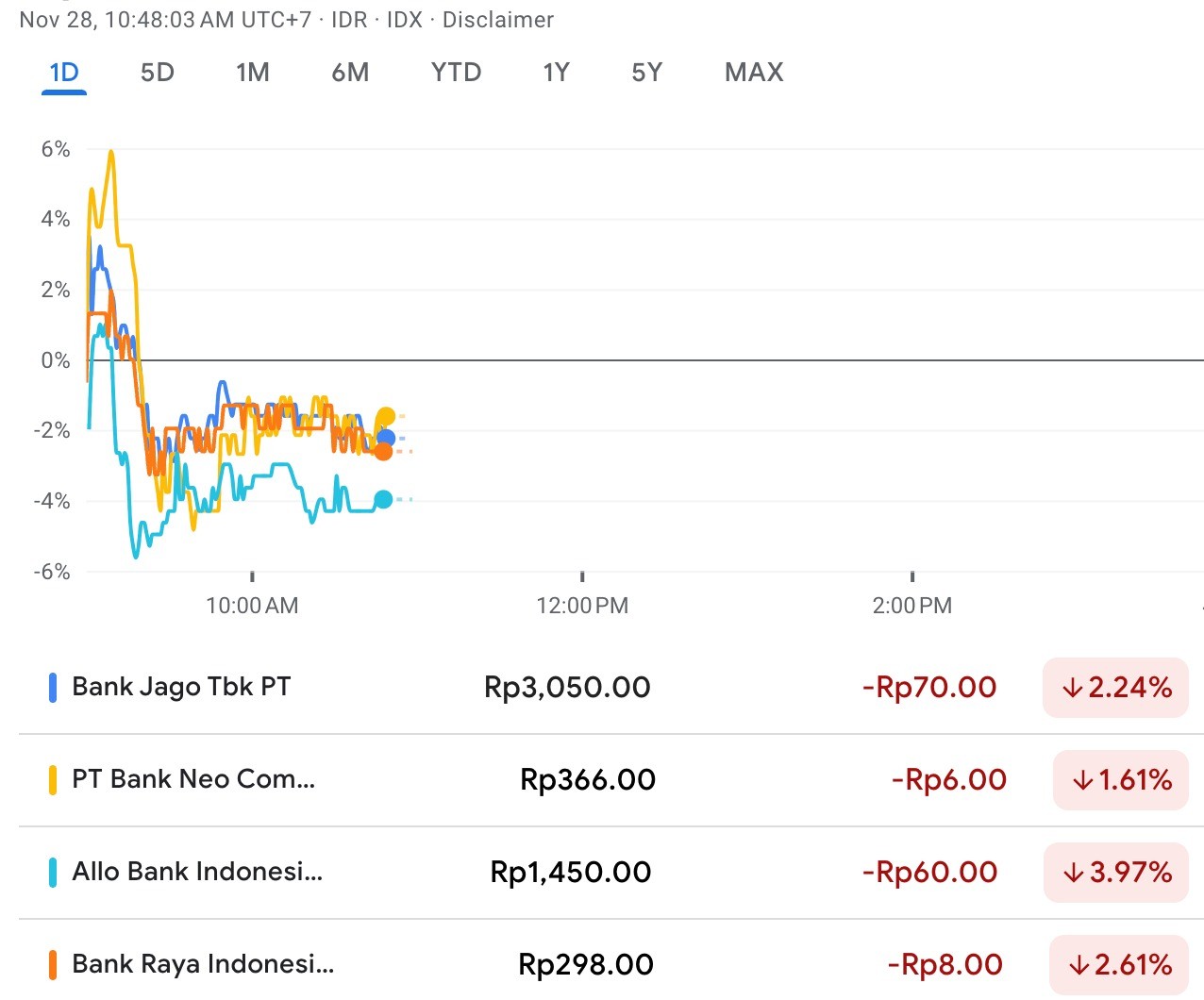Open the 1M chart range
Viewport: 1204px width, 1000px height.
(x=253, y=73)
